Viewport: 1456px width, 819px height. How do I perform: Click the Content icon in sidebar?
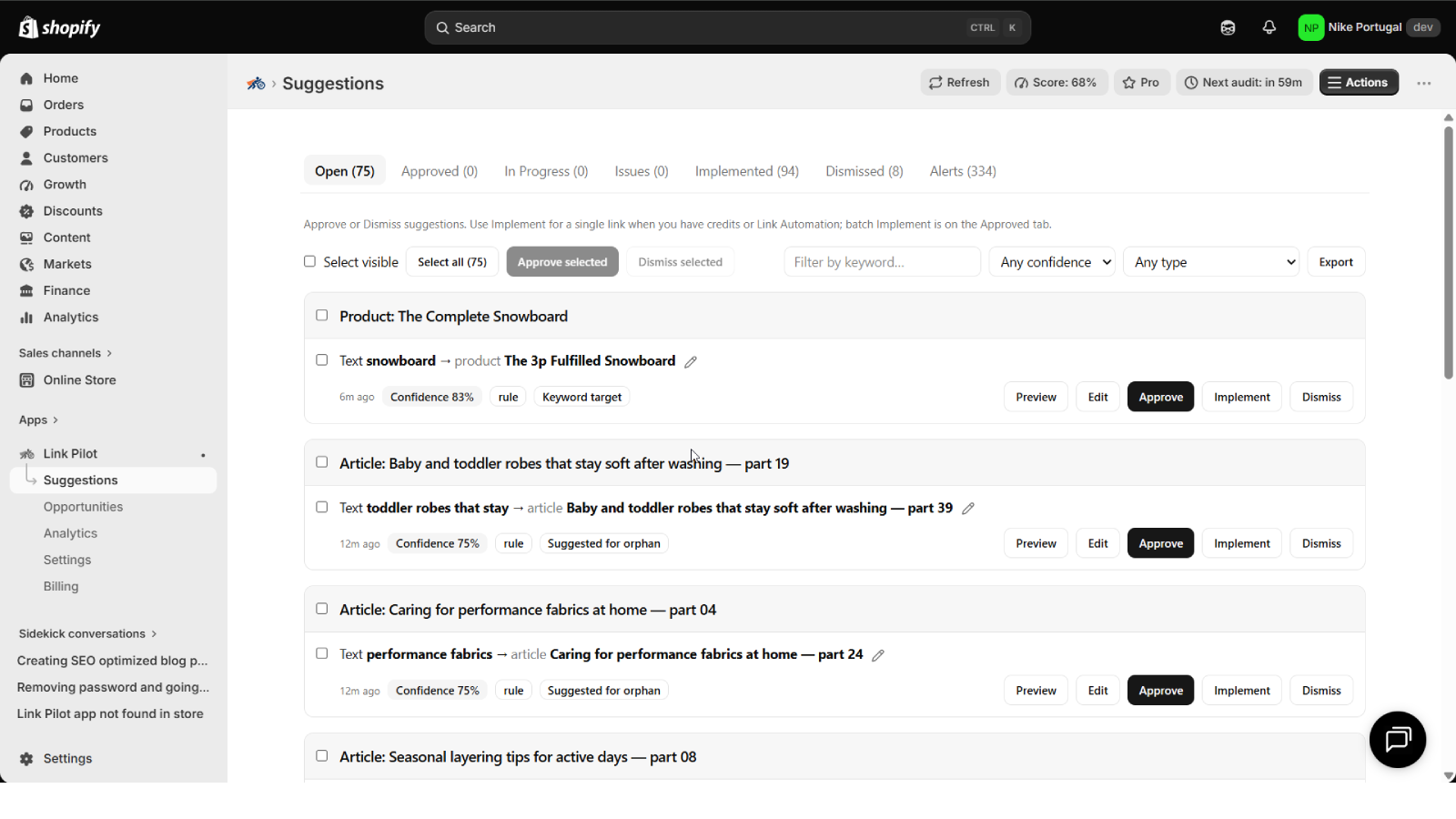click(x=26, y=238)
